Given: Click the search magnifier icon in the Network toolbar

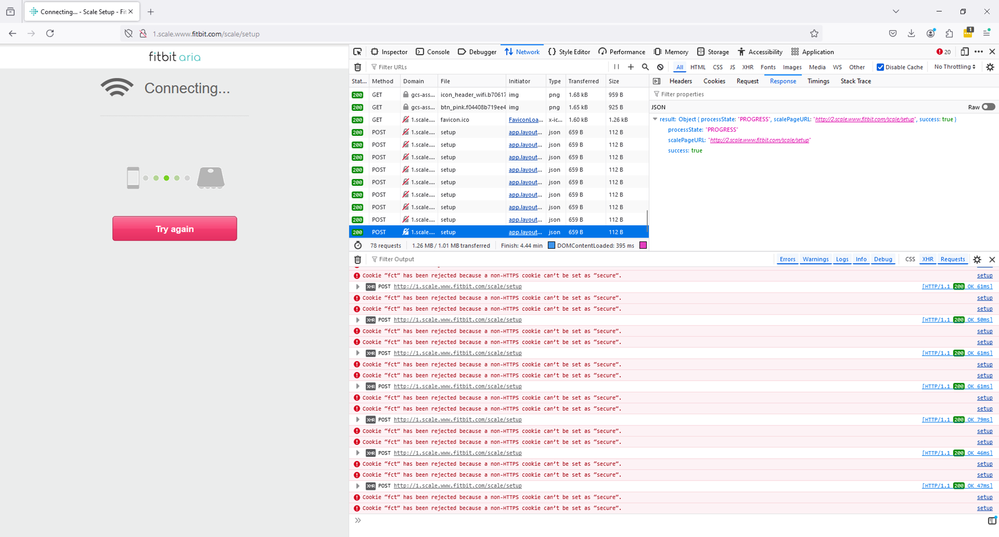Looking at the screenshot, I should [645, 67].
